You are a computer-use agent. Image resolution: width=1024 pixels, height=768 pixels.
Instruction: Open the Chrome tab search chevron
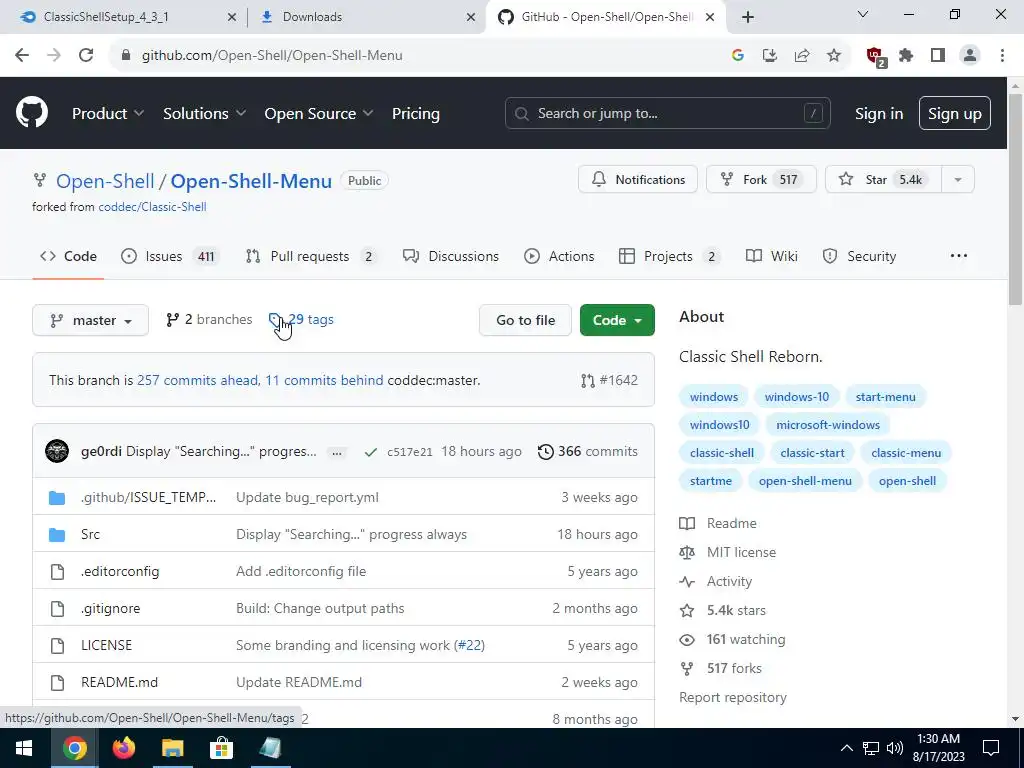tap(863, 14)
